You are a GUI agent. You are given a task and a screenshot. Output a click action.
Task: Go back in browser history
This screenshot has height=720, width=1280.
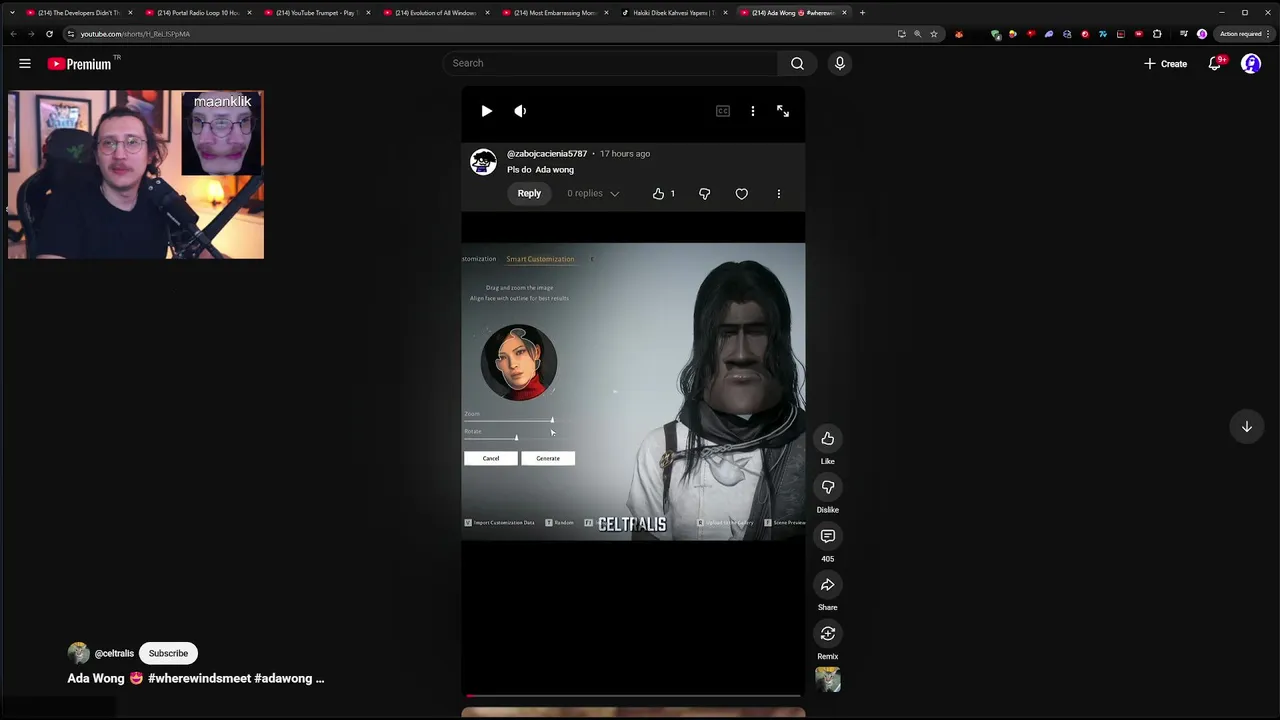(13, 34)
